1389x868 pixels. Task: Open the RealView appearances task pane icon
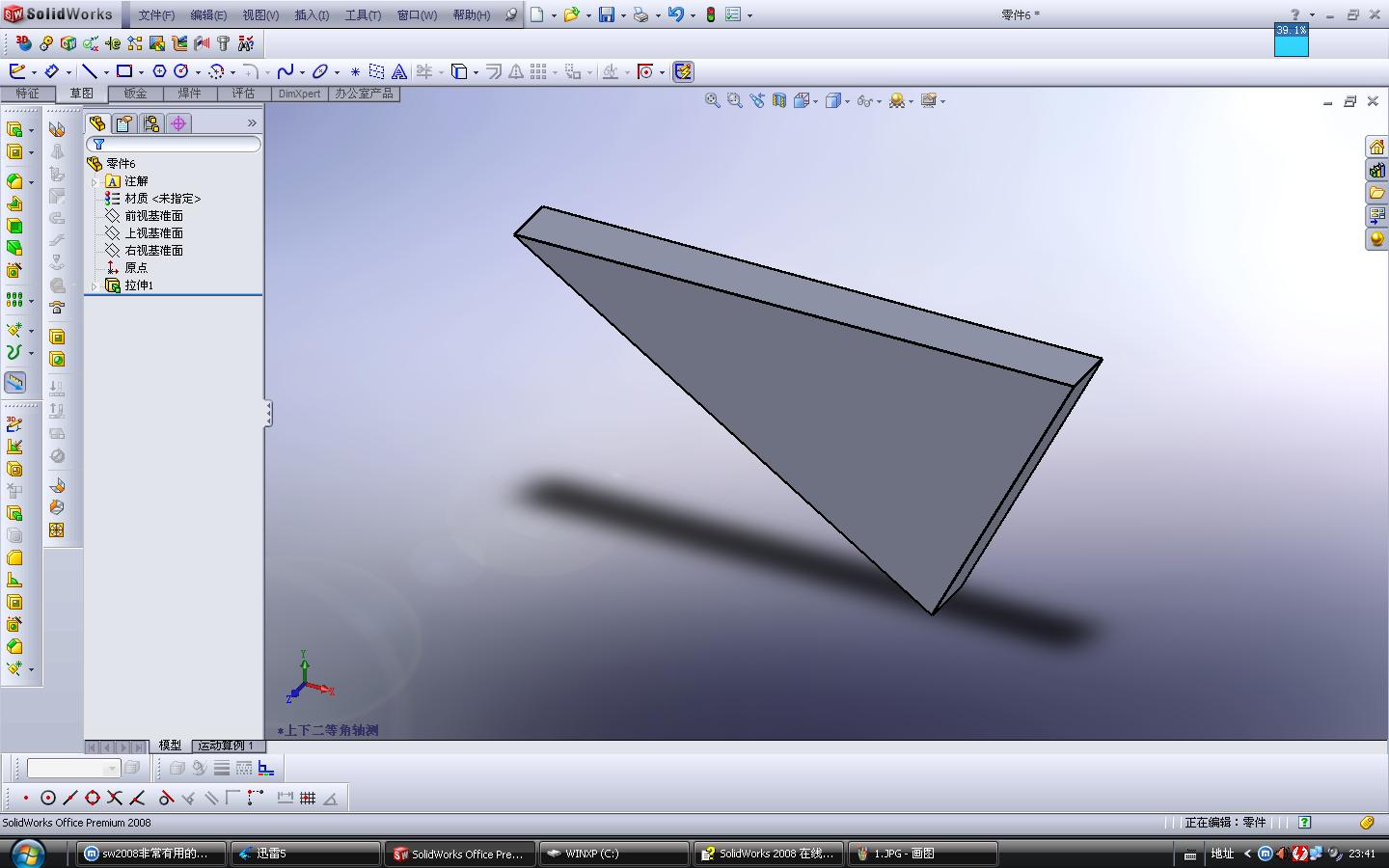1376,239
